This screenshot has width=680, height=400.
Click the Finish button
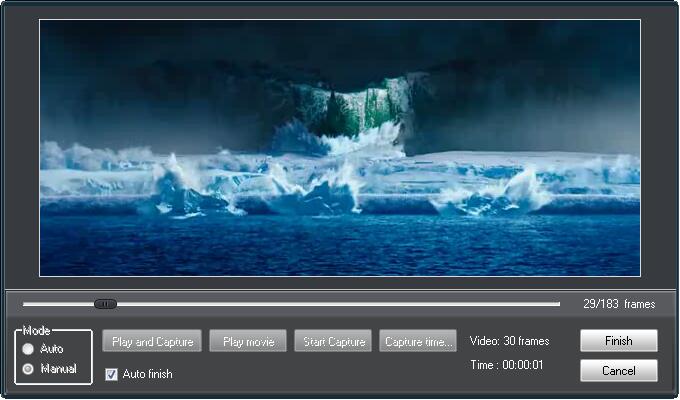click(619, 341)
